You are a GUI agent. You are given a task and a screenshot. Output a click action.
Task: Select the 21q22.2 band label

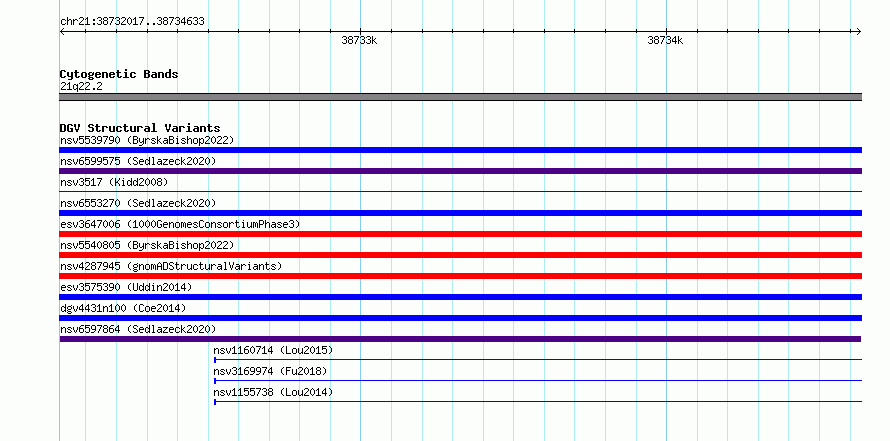81,87
